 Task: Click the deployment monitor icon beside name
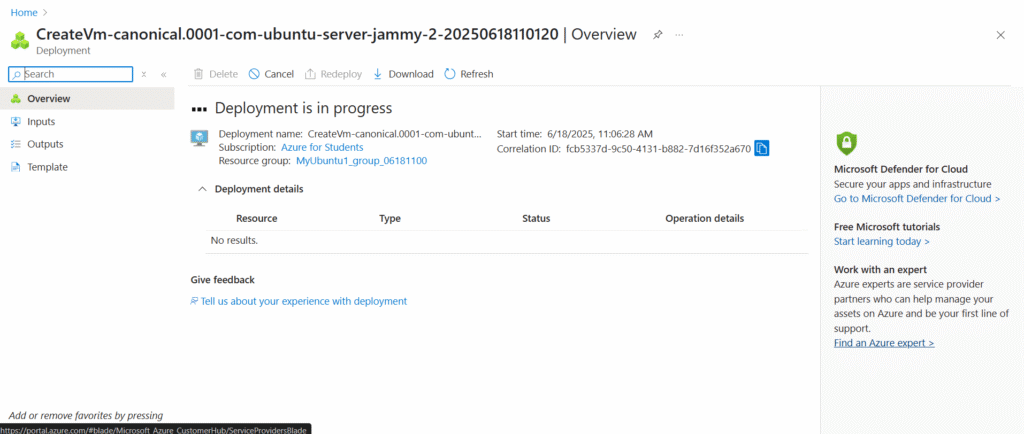(x=199, y=138)
